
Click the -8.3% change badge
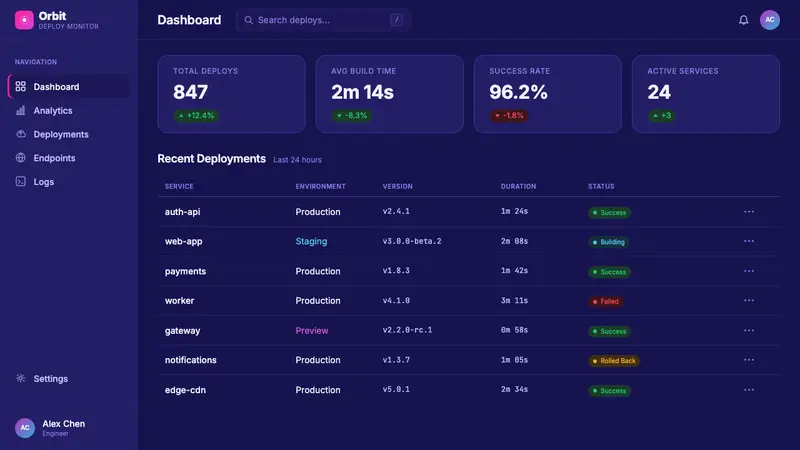click(352, 116)
